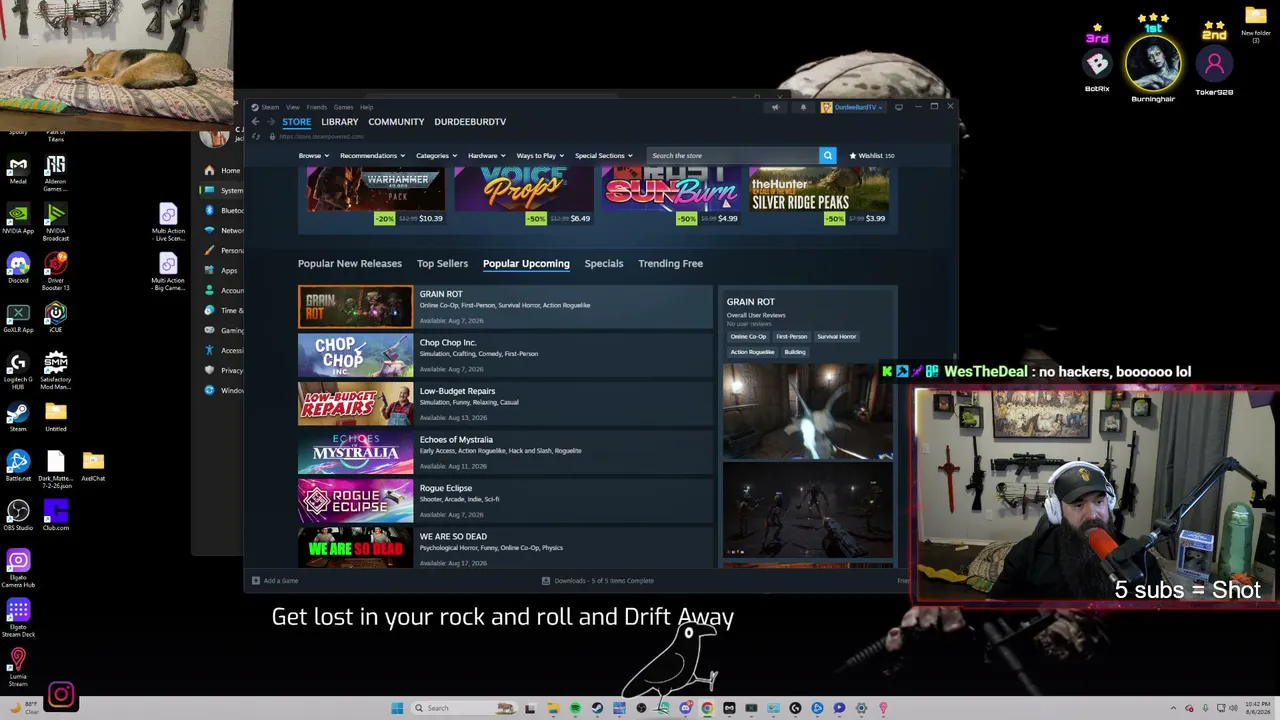Select the Elgato Camera Hub desktop icon

coord(18,568)
